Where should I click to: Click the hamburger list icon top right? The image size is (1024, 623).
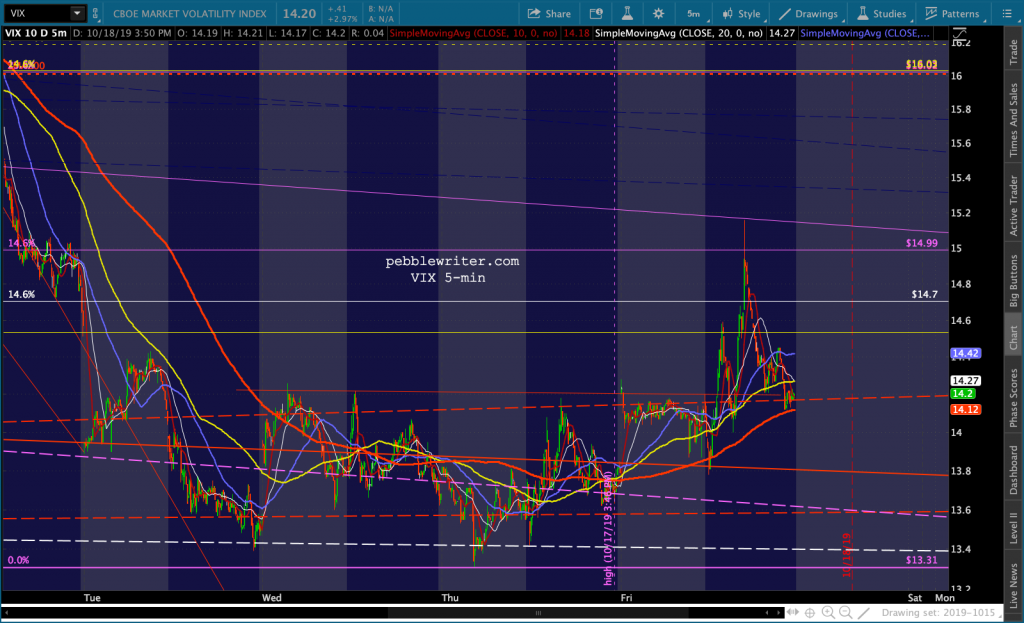click(1011, 13)
